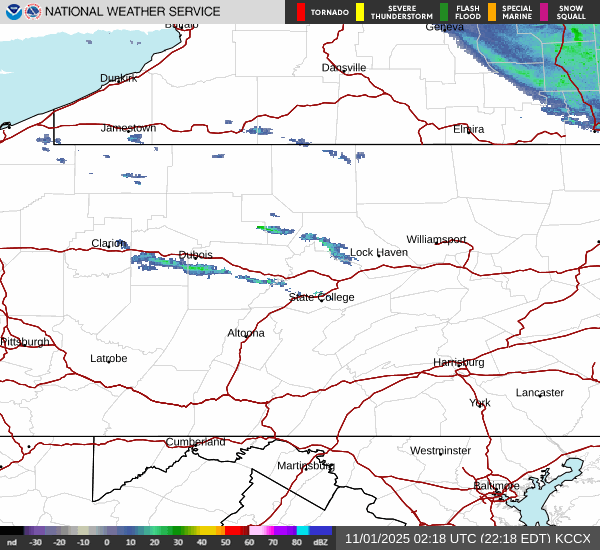The height and width of the screenshot is (550, 600).
Task: Click the NOAA logo in header
Action: coord(12,12)
